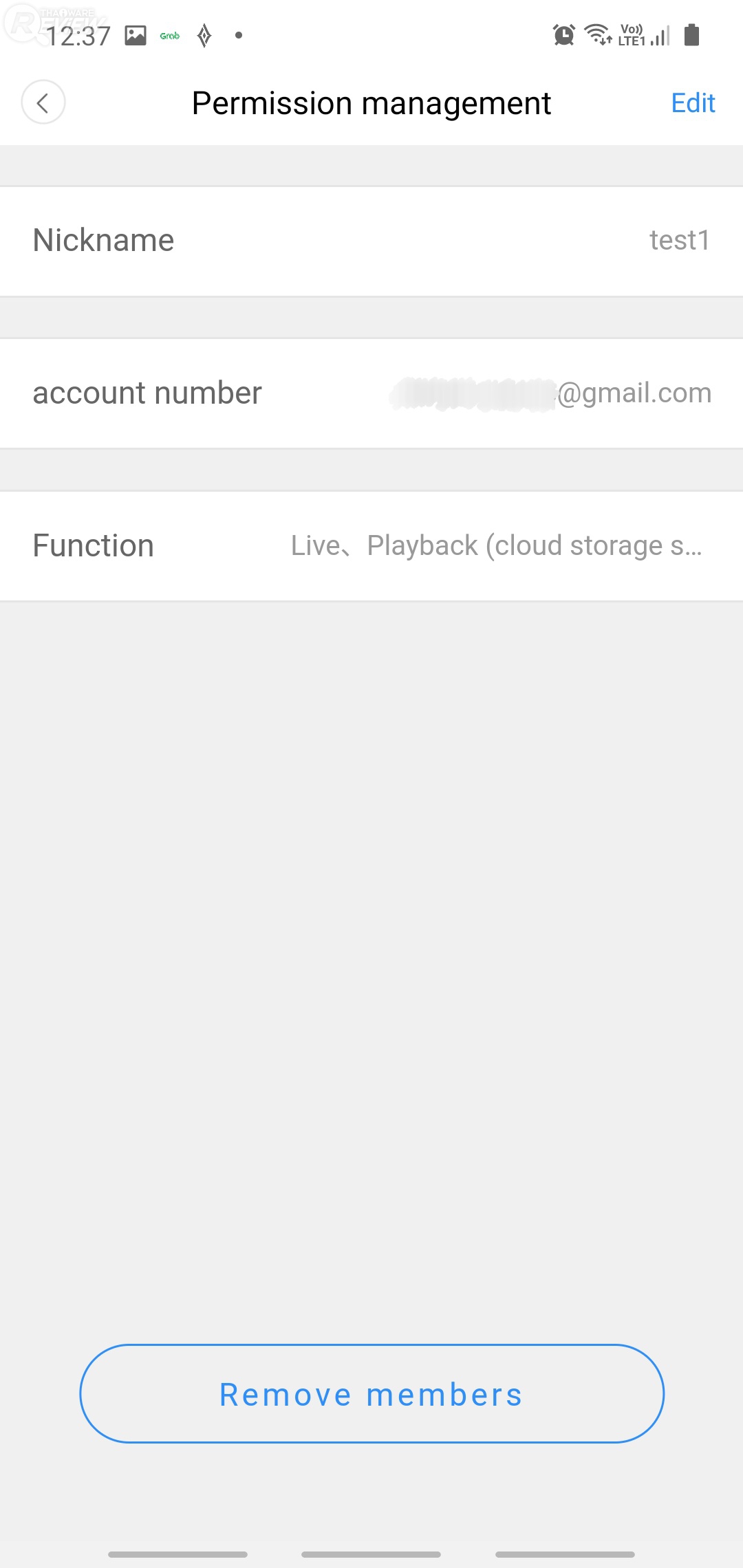Image resolution: width=743 pixels, height=1568 pixels.
Task: Tap the diamond-shaped notification icon
Action: point(204,35)
